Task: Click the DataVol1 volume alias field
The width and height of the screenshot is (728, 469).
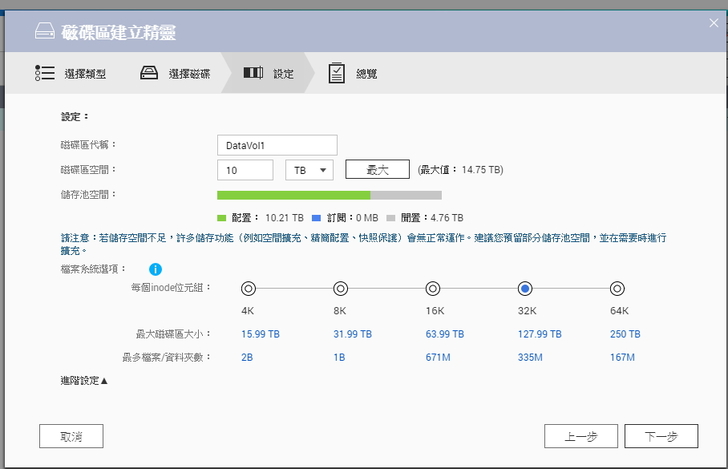Action: click(x=277, y=145)
